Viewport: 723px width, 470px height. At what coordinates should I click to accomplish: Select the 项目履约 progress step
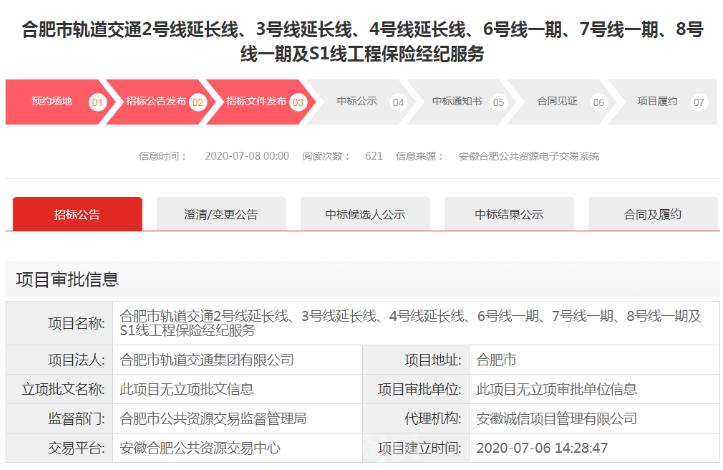click(x=657, y=101)
